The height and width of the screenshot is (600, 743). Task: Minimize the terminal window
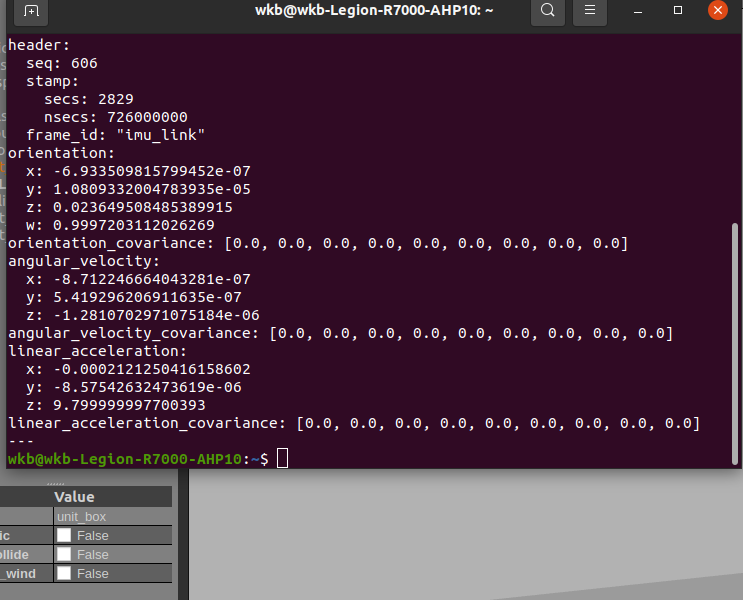tap(638, 10)
